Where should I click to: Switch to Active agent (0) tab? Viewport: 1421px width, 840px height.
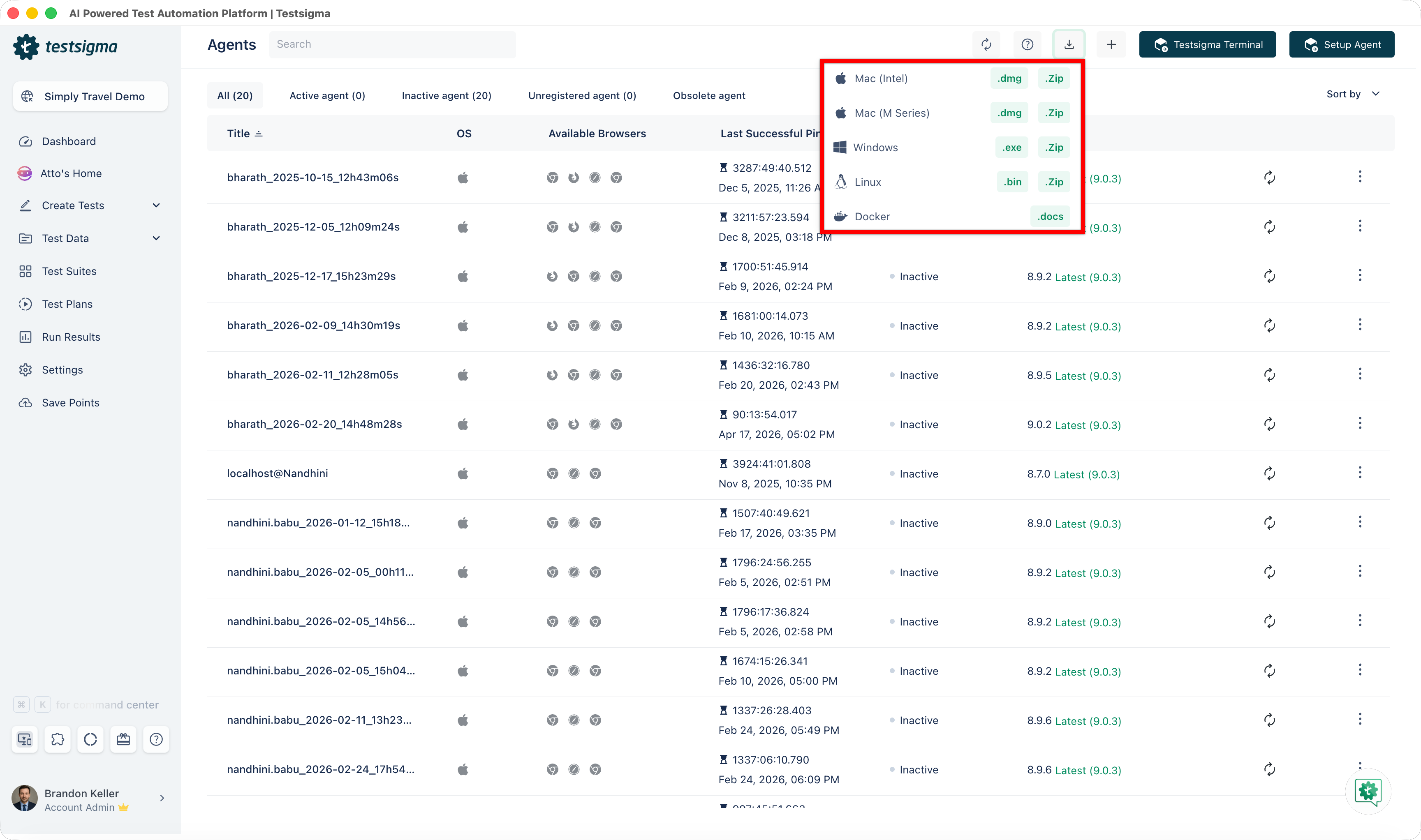(327, 96)
